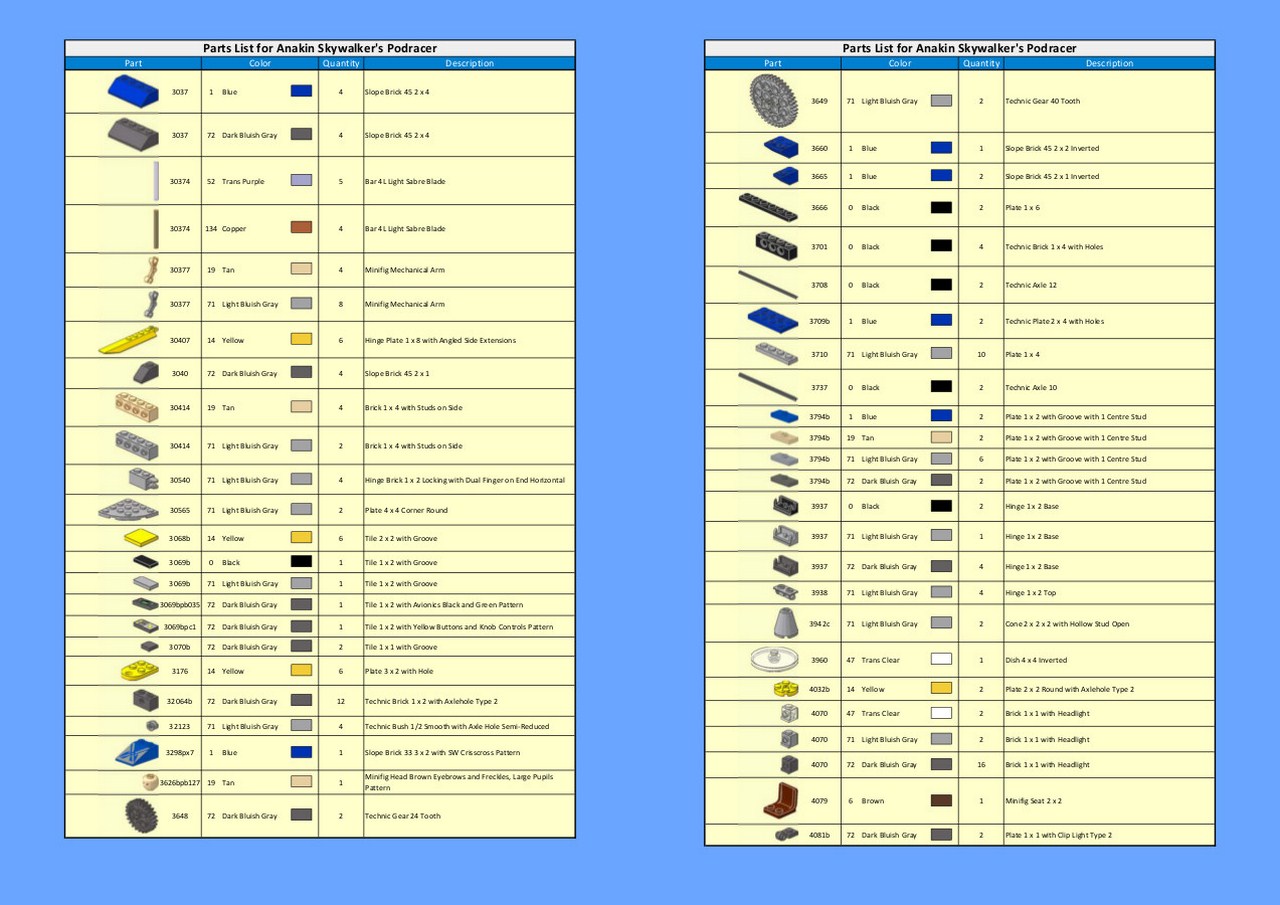Click the 30565 corner round plate image
The width and height of the screenshot is (1280, 905).
click(x=129, y=510)
